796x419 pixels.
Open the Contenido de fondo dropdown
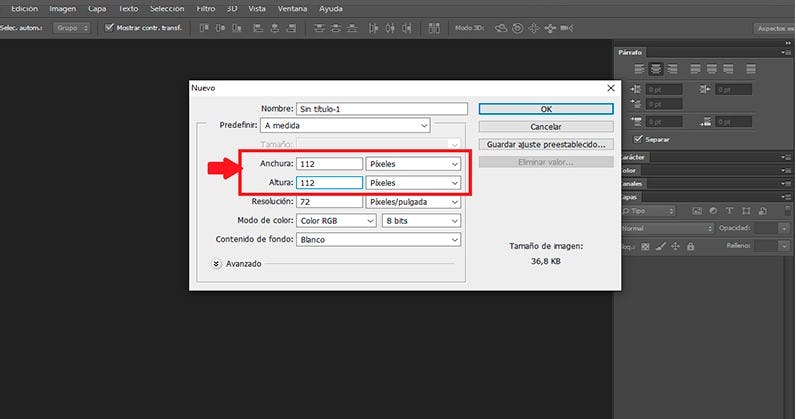point(379,240)
